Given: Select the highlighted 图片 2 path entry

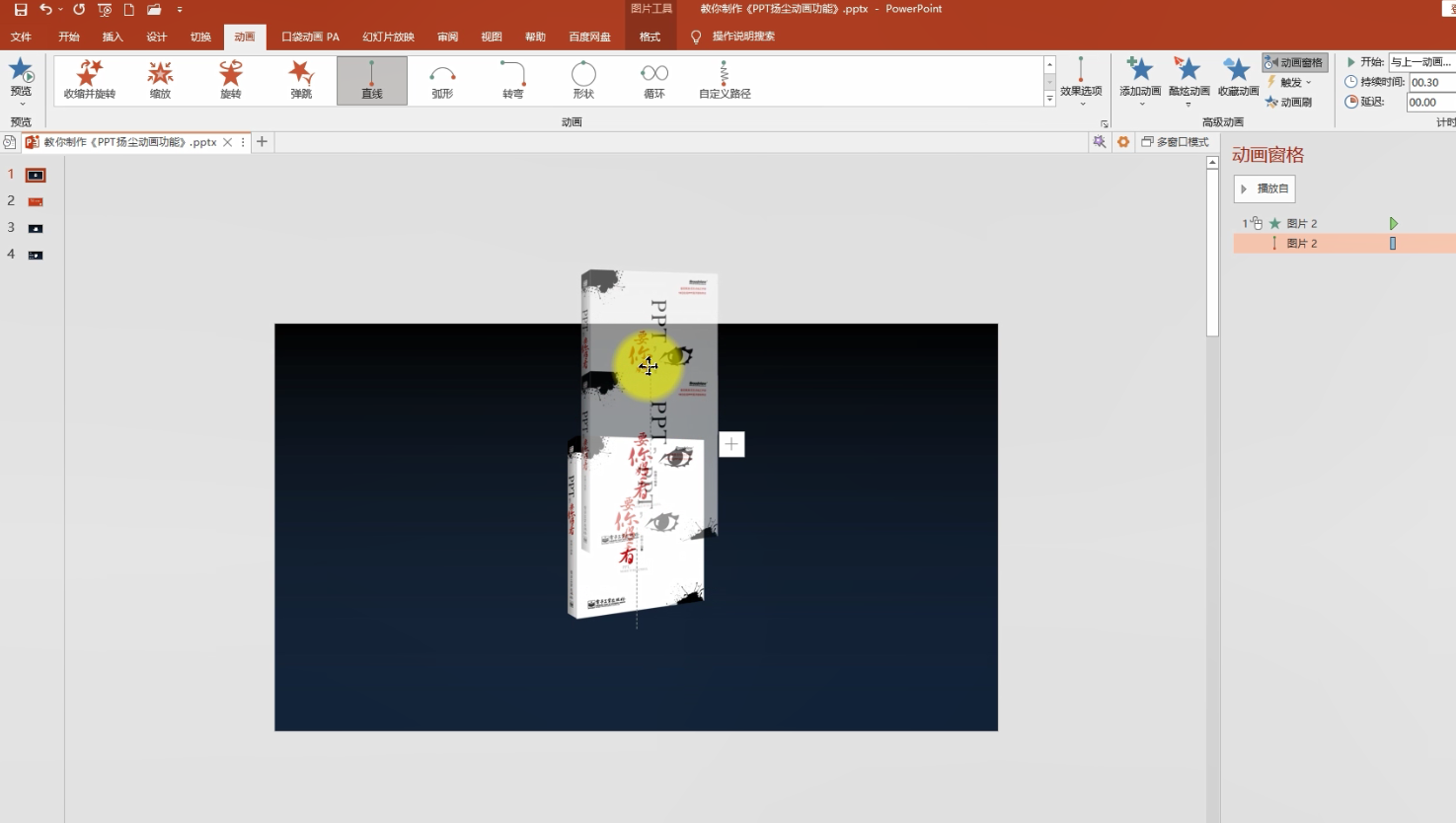Looking at the screenshot, I should [x=1344, y=243].
